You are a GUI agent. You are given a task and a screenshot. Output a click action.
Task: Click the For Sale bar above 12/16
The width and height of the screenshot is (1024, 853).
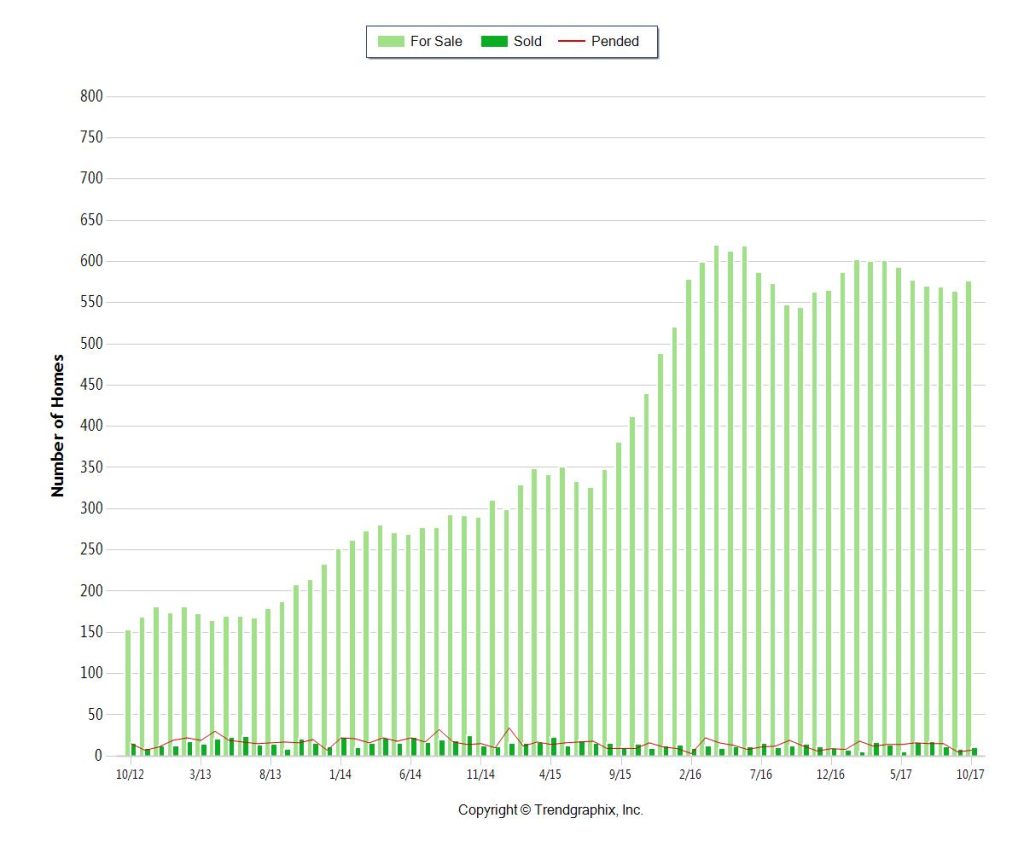click(829, 523)
